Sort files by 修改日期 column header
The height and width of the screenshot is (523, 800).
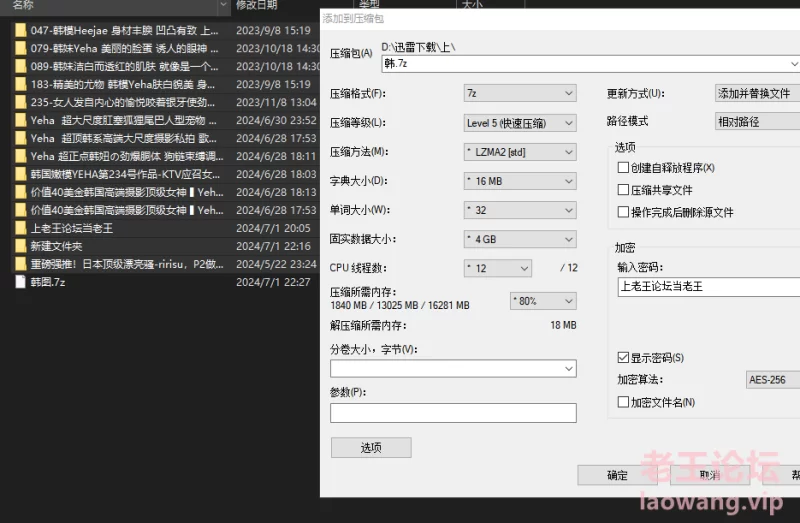point(257,5)
